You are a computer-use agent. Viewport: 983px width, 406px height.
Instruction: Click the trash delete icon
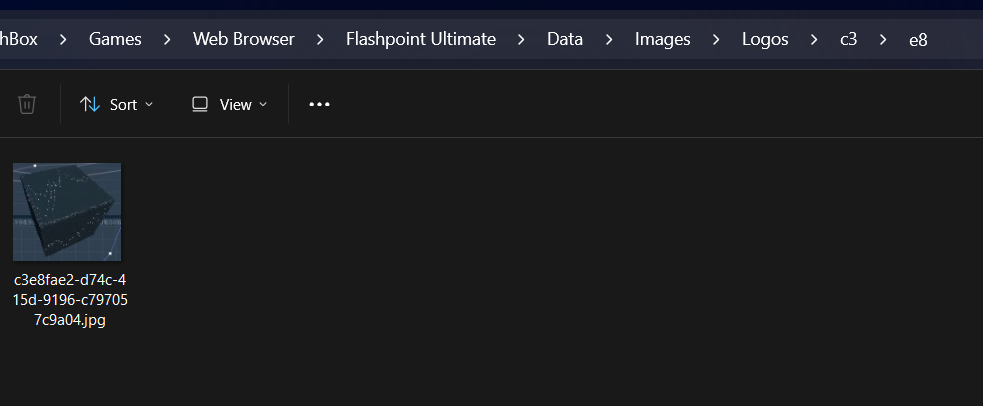tap(26, 104)
